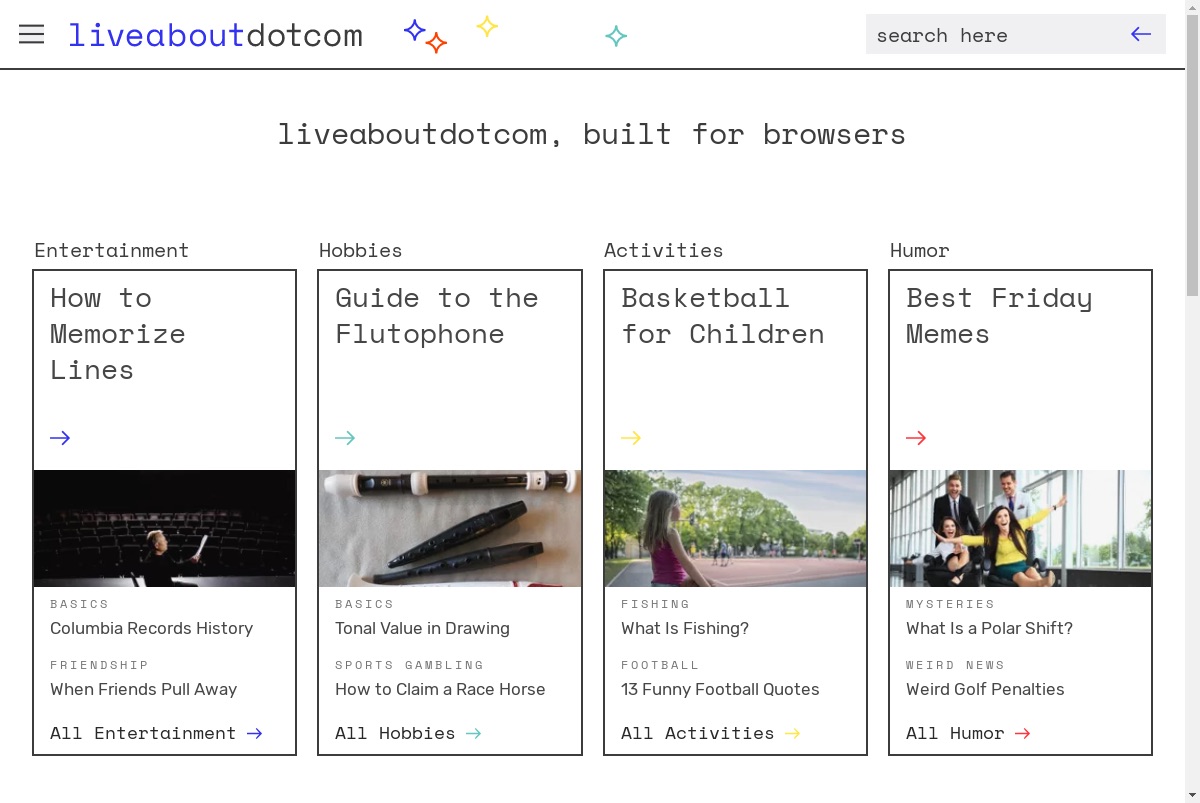Click blue arrow under How to Memorize Lines
The height and width of the screenshot is (803, 1200).
coord(60,438)
